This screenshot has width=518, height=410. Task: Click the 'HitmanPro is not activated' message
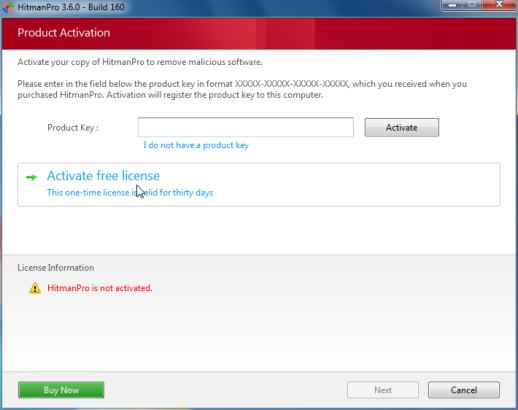[x=100, y=288]
